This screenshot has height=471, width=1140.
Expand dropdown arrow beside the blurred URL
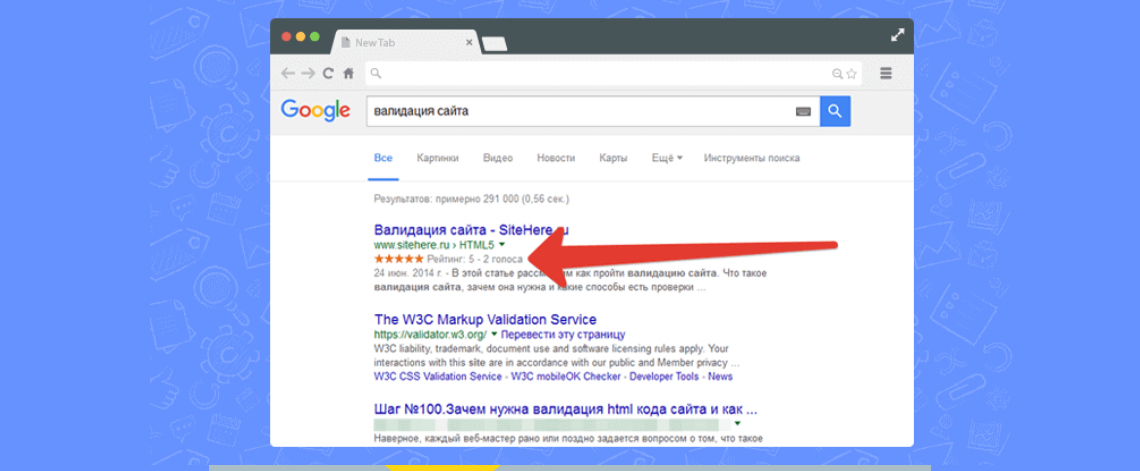[737, 423]
